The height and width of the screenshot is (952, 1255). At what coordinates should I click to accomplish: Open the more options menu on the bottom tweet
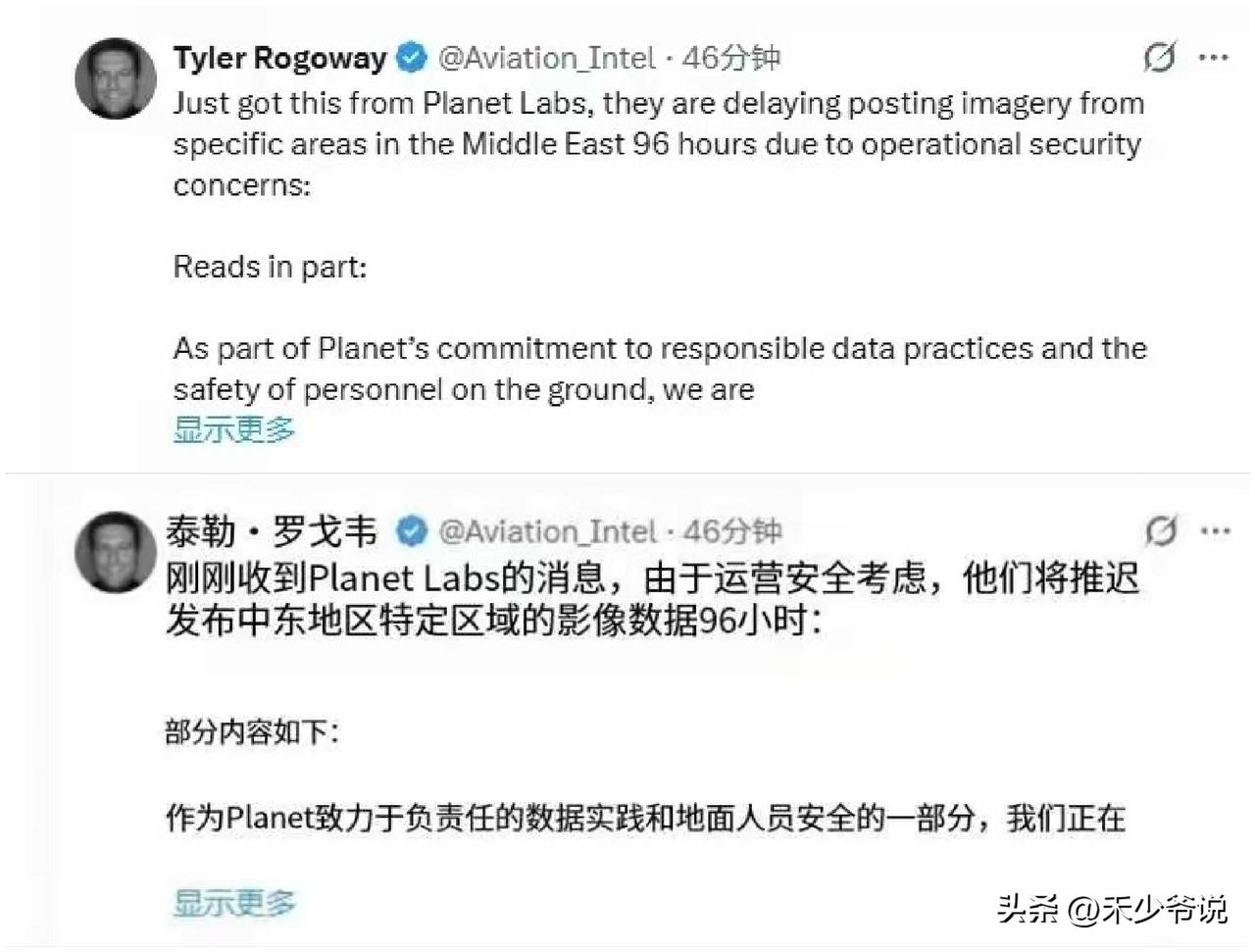pyautogui.click(x=1217, y=530)
